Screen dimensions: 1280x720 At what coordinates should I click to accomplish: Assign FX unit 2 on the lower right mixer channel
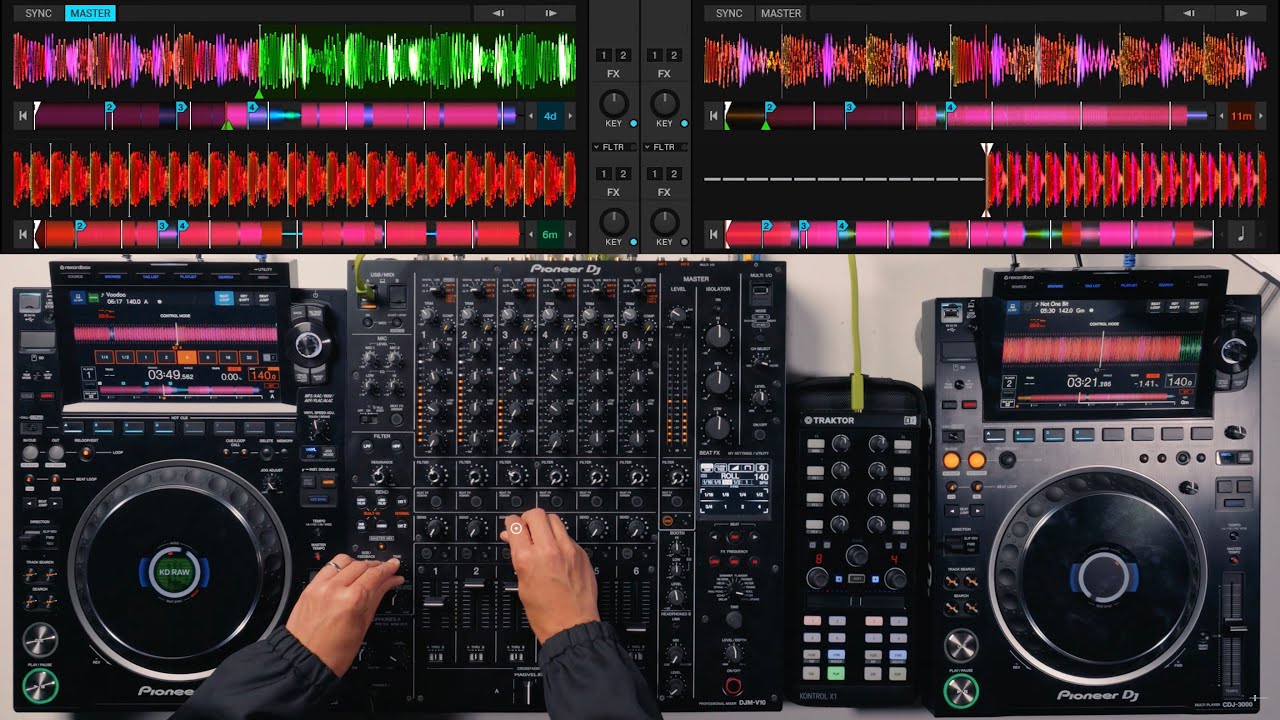point(674,174)
